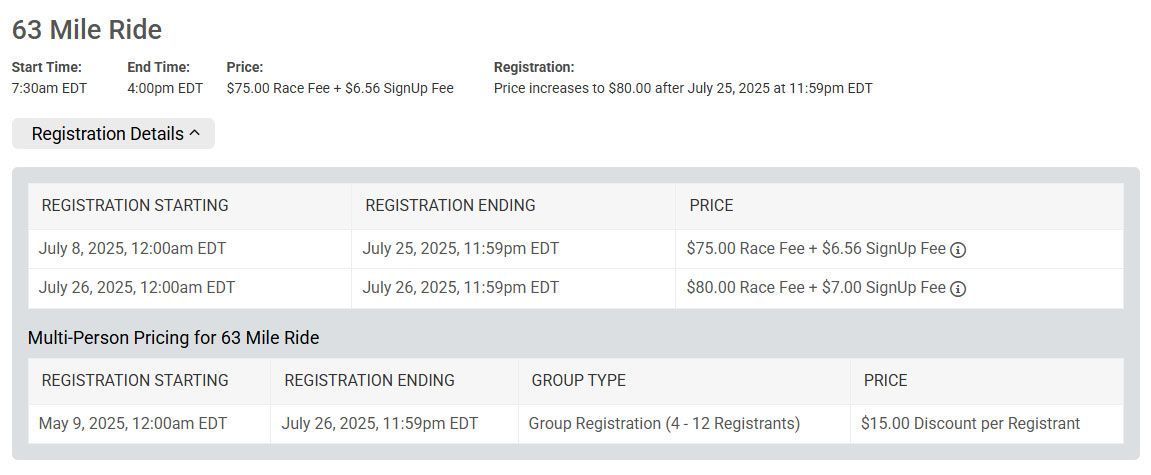Viewport: 1151px width, 475px height.
Task: Click the price increase notice under Registration
Action: 683,89
